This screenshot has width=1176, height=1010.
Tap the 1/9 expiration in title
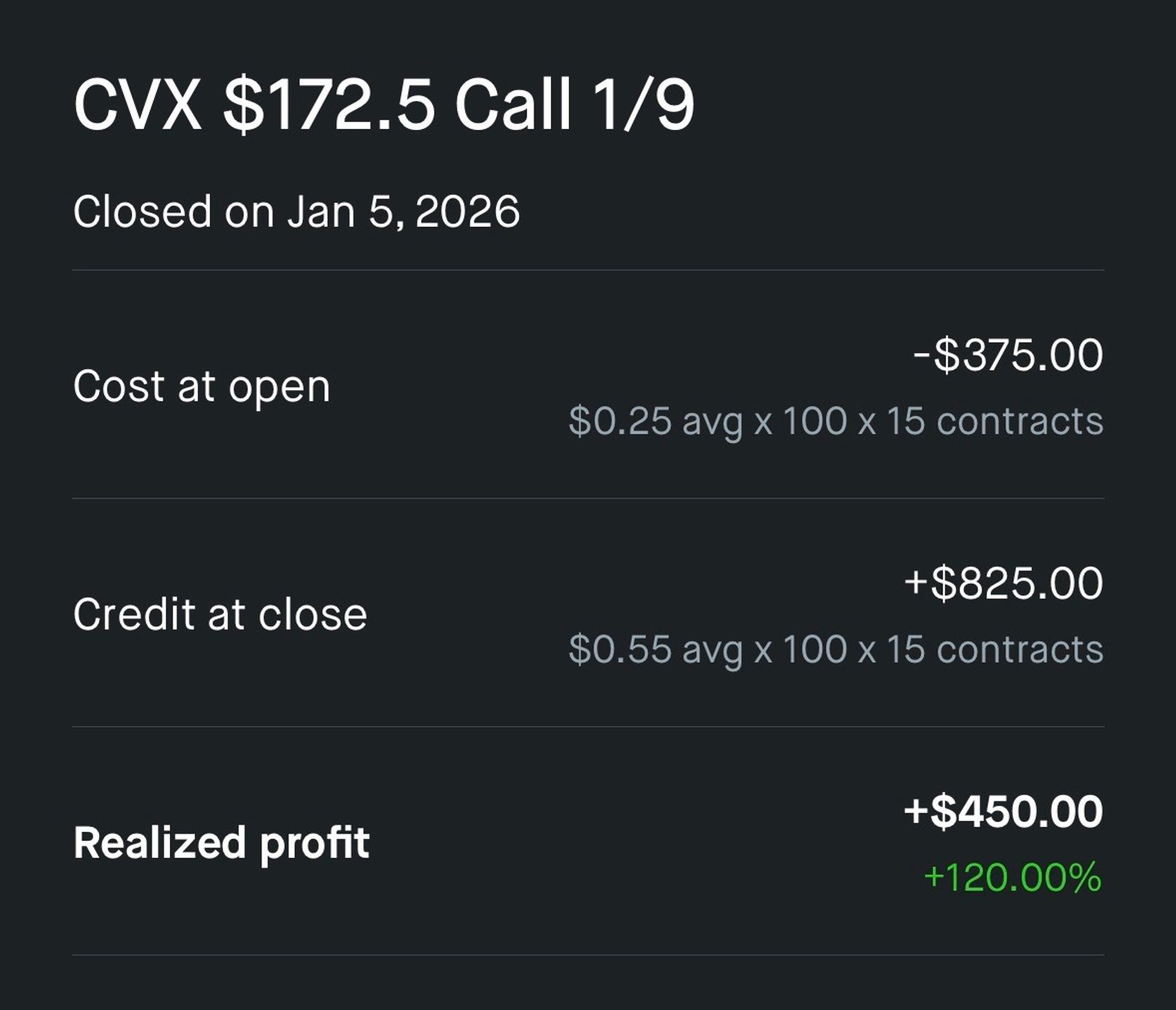pos(643,105)
